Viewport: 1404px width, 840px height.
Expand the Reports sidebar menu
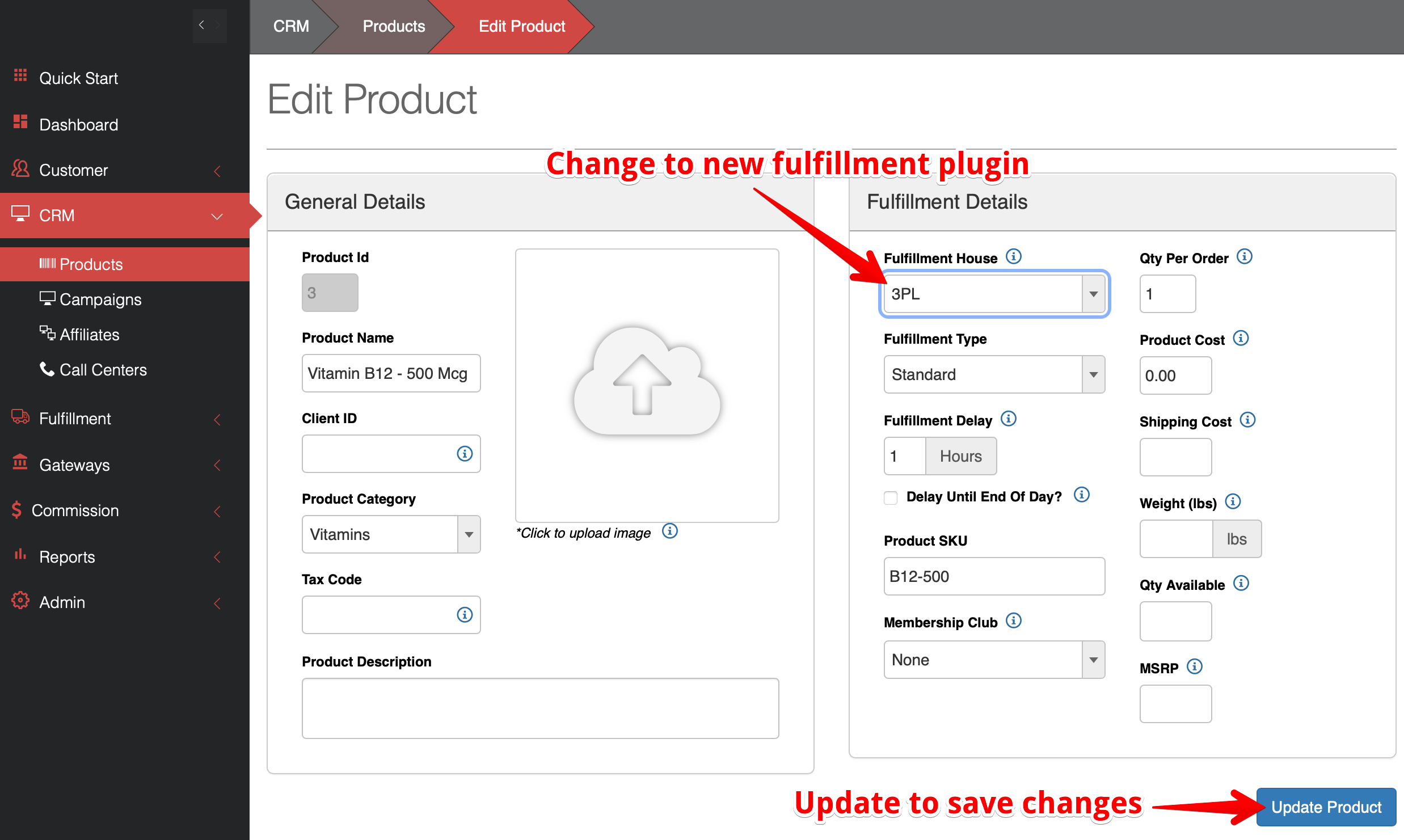point(67,557)
